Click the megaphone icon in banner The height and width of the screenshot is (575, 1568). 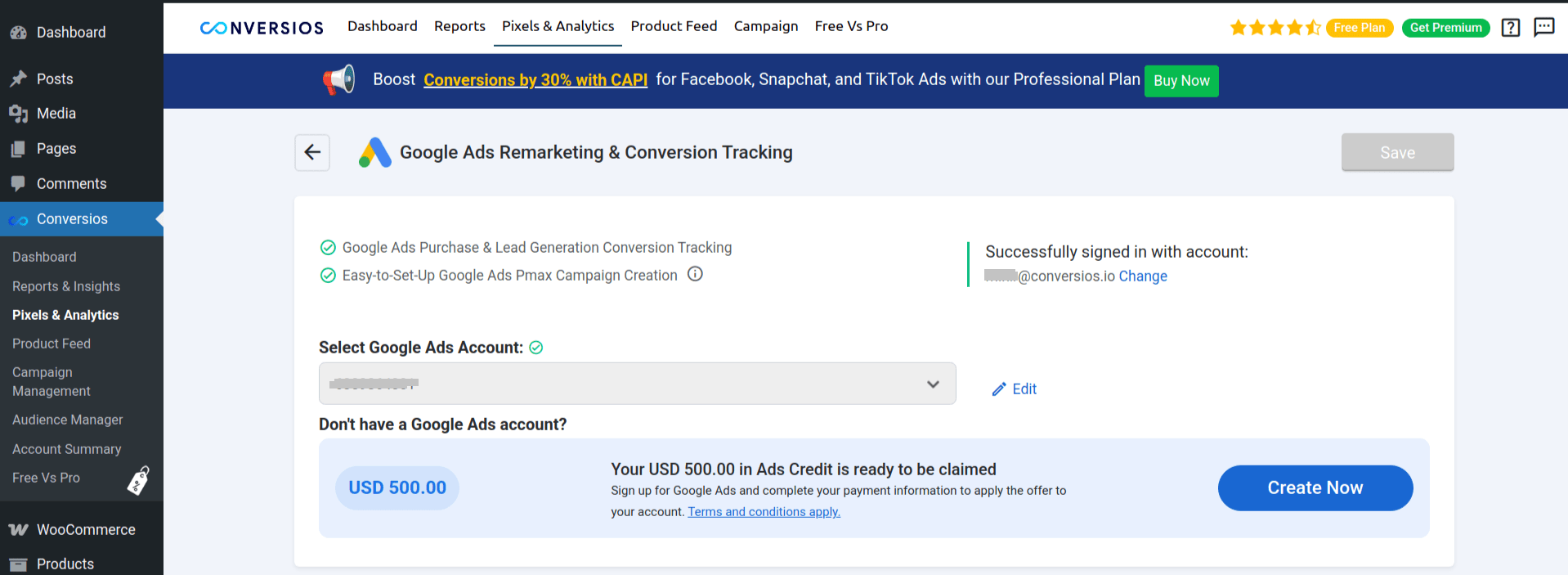click(x=338, y=80)
